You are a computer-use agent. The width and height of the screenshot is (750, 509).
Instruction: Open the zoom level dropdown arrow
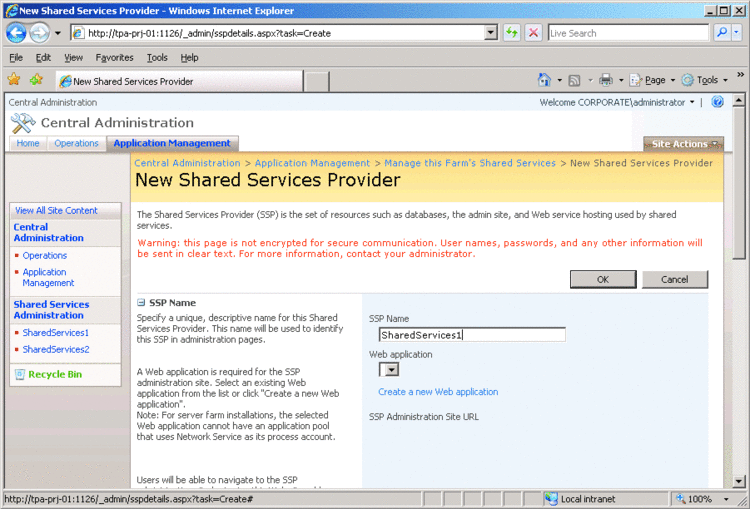click(727, 499)
